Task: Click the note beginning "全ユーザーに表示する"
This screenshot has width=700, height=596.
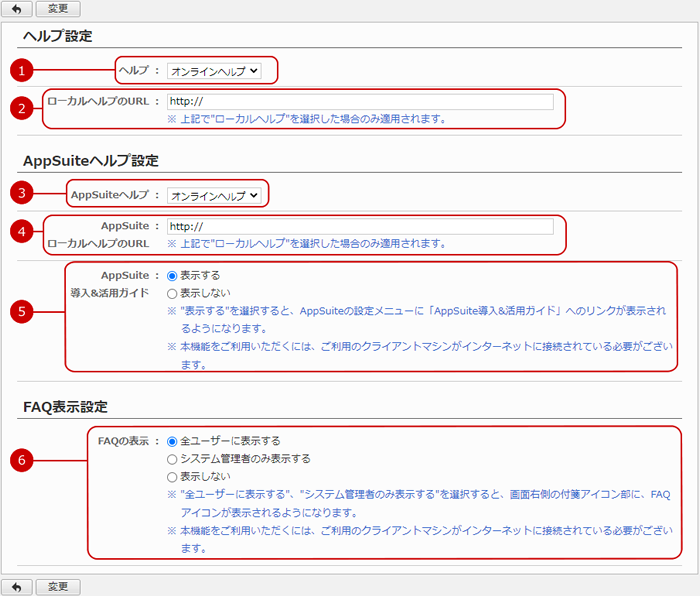Action: [x=419, y=504]
